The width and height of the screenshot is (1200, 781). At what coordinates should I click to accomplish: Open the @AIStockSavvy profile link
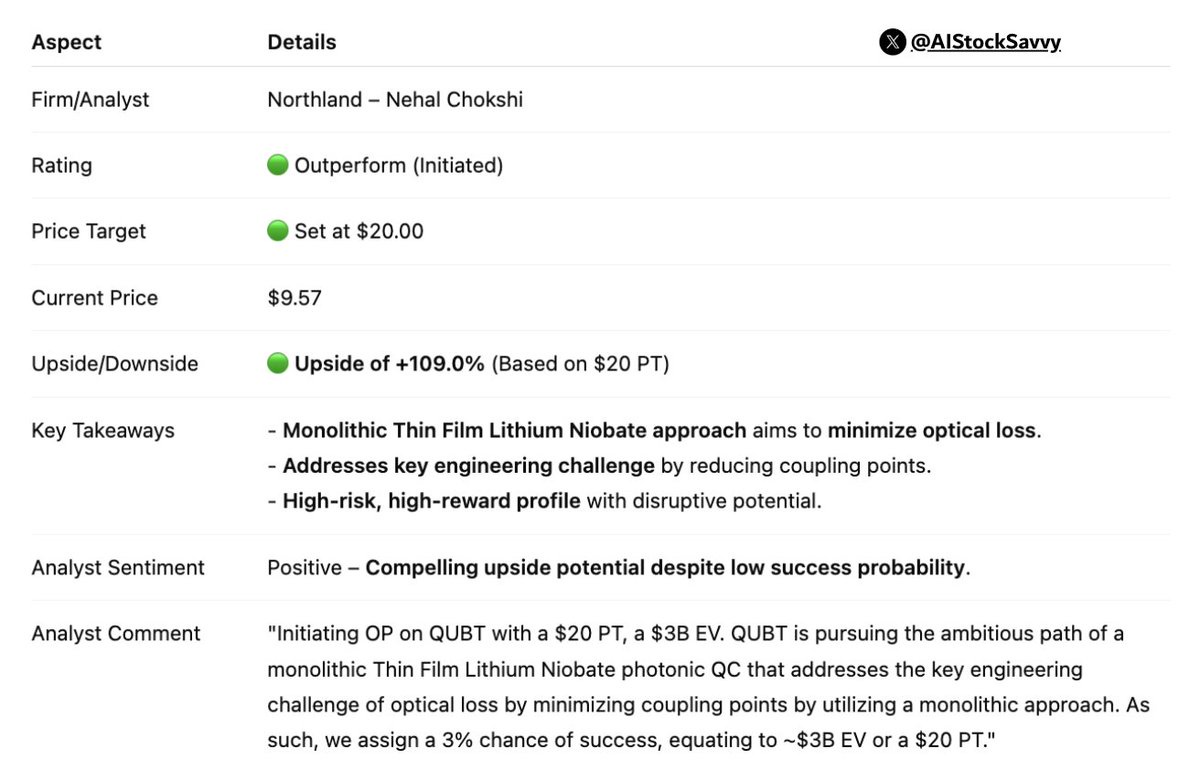(x=985, y=42)
